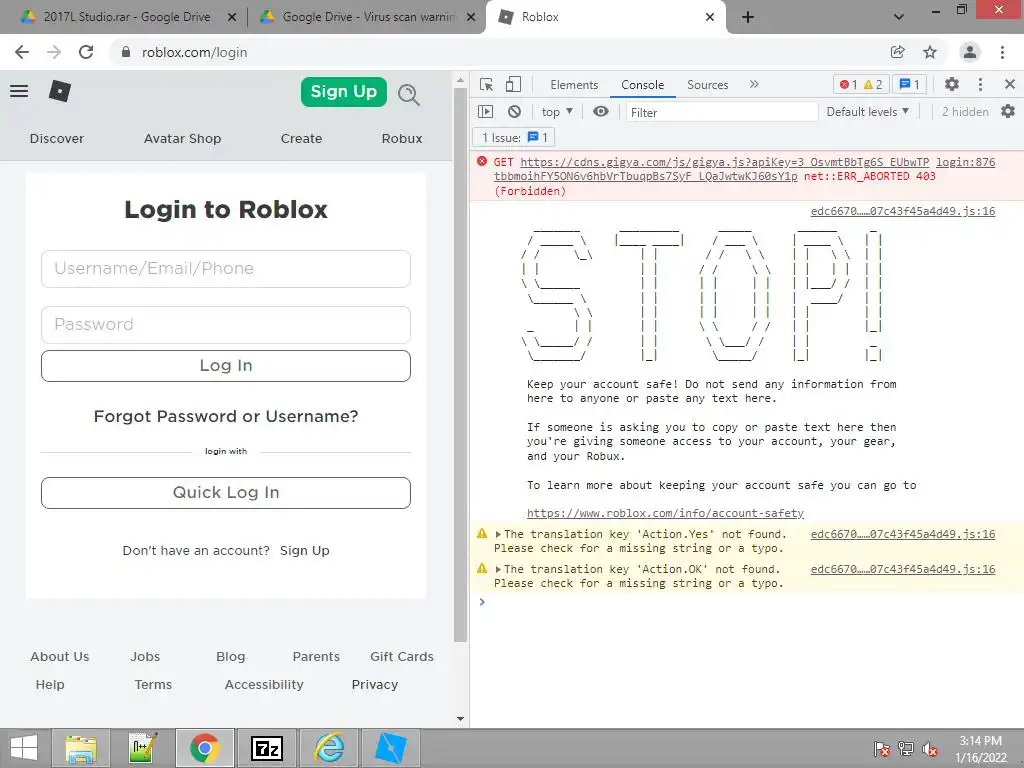Open 7-Zip from taskbar
This screenshot has height=768, width=1024.
point(266,748)
